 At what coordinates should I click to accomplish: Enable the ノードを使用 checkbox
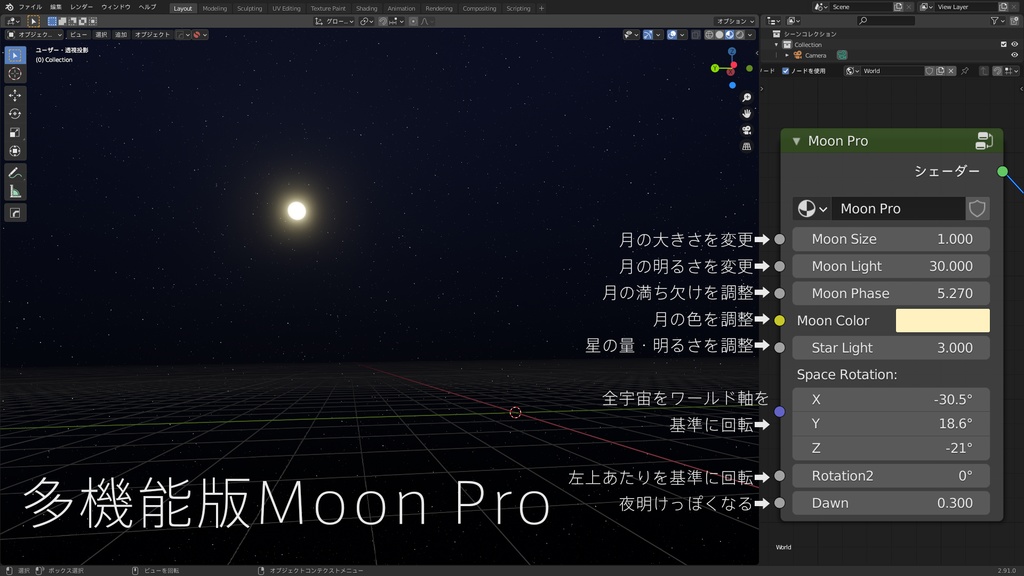pyautogui.click(x=786, y=70)
